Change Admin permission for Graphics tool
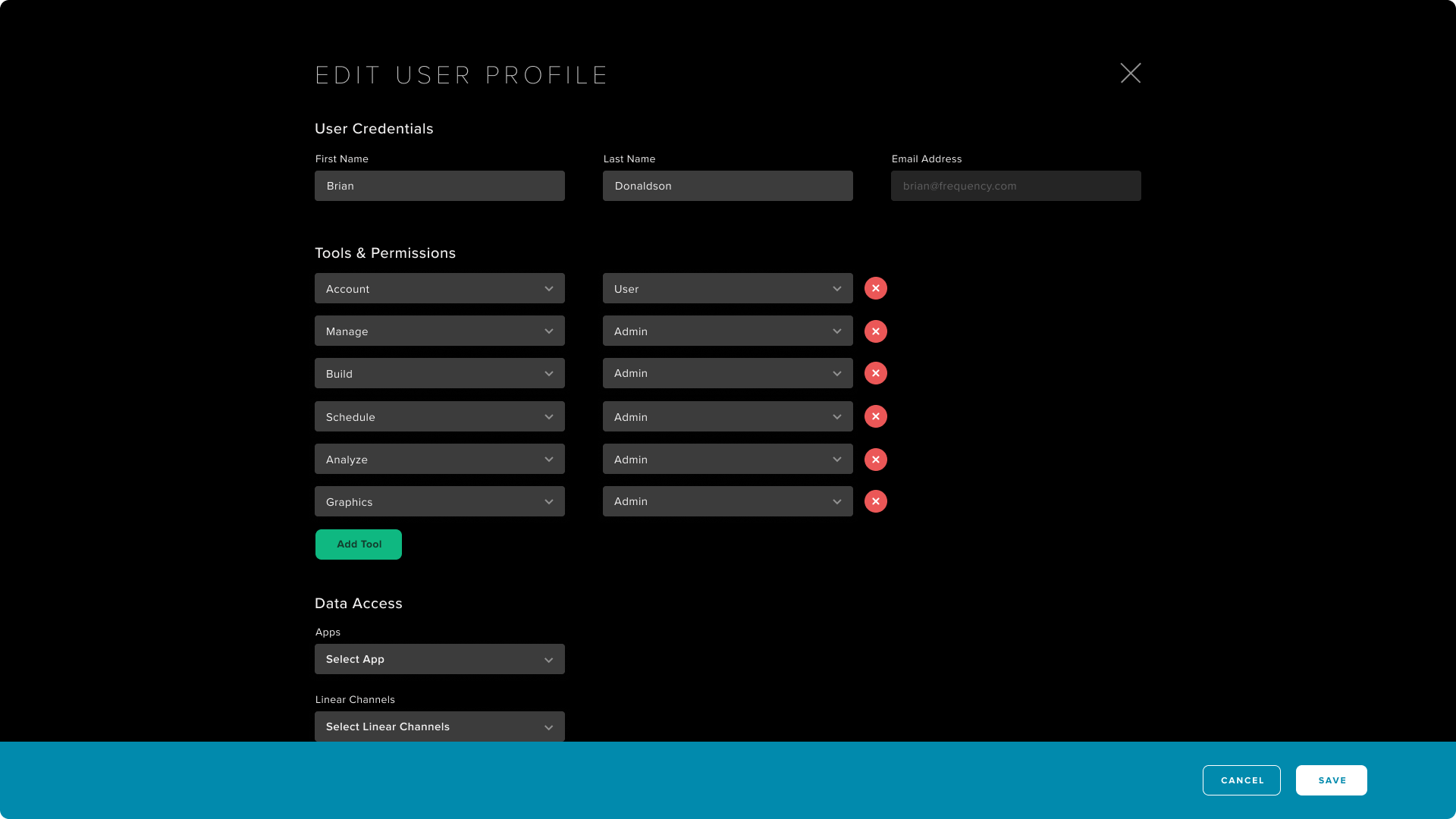The width and height of the screenshot is (1456, 819). 728,501
